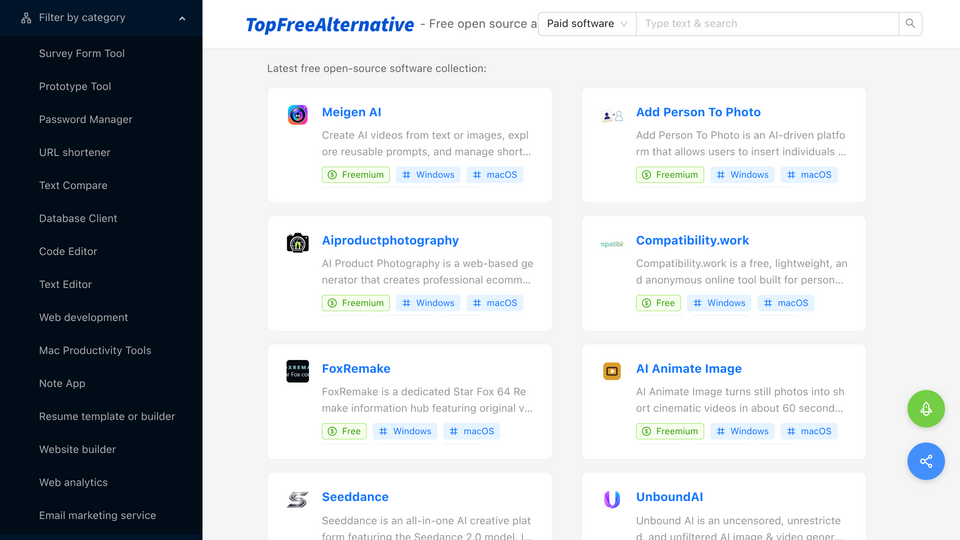Click the FoxRemake description text

pos(427,400)
